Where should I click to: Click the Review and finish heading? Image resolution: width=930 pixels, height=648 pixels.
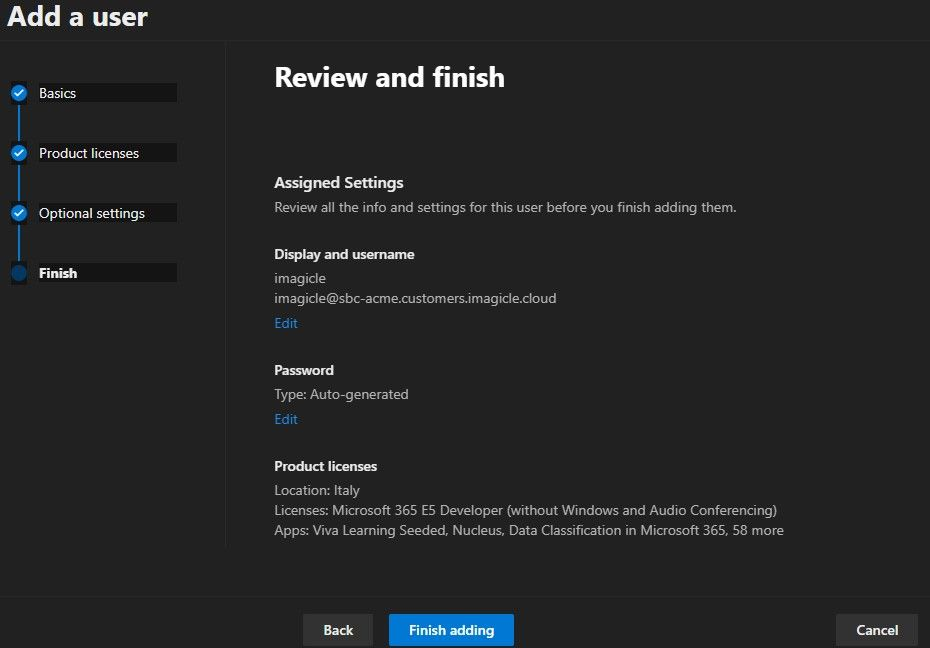click(x=389, y=77)
